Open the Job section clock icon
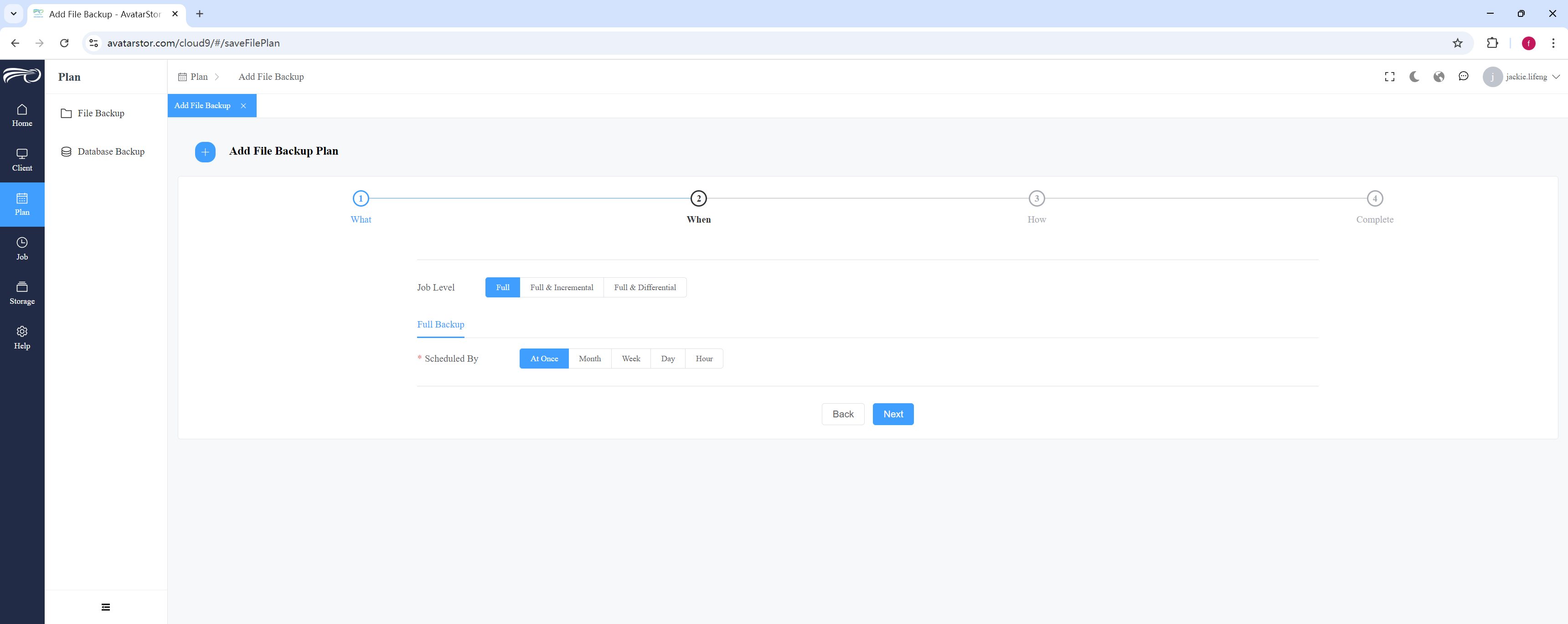The width and height of the screenshot is (1568, 624). tap(22, 243)
